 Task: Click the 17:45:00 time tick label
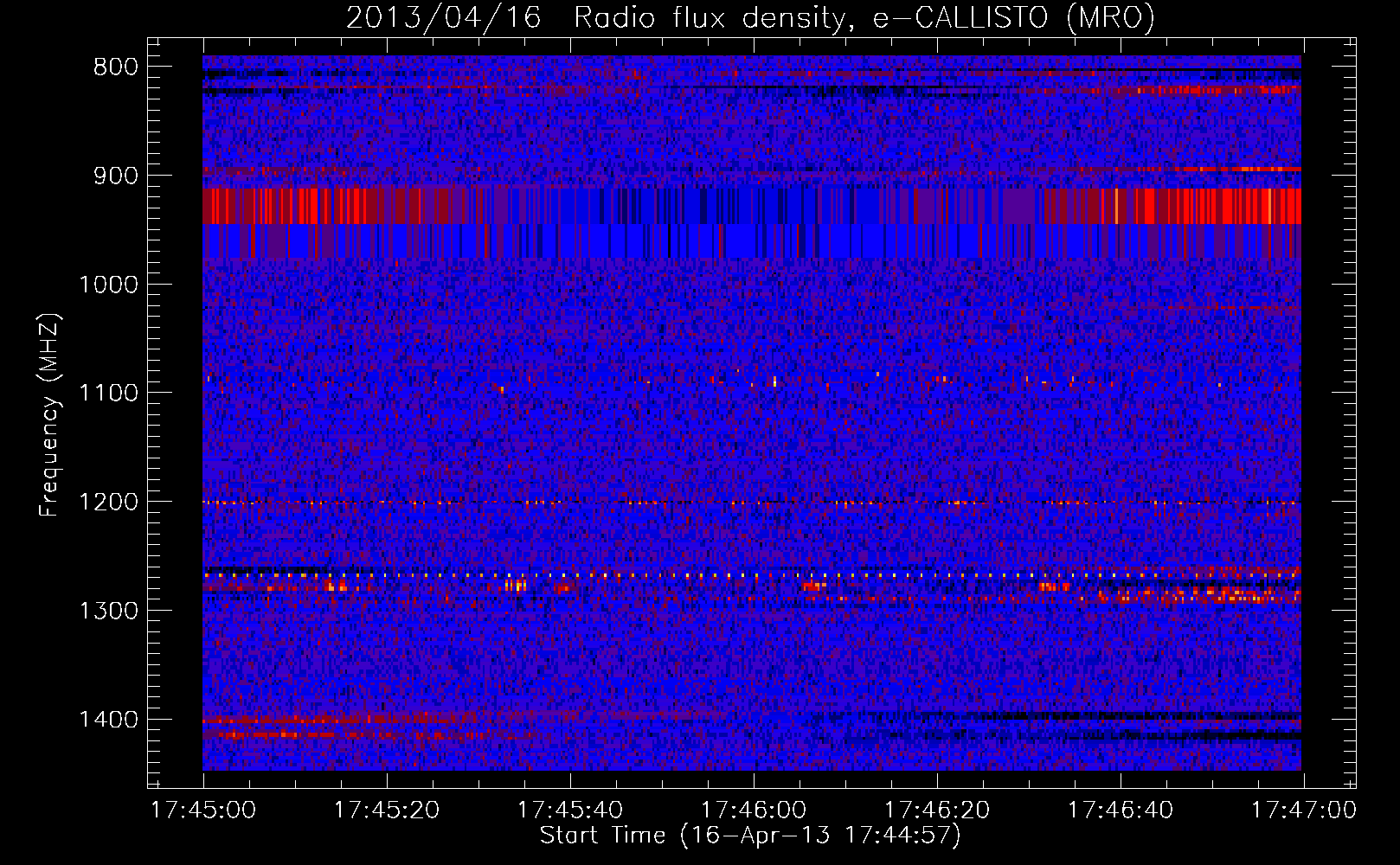click(203, 811)
